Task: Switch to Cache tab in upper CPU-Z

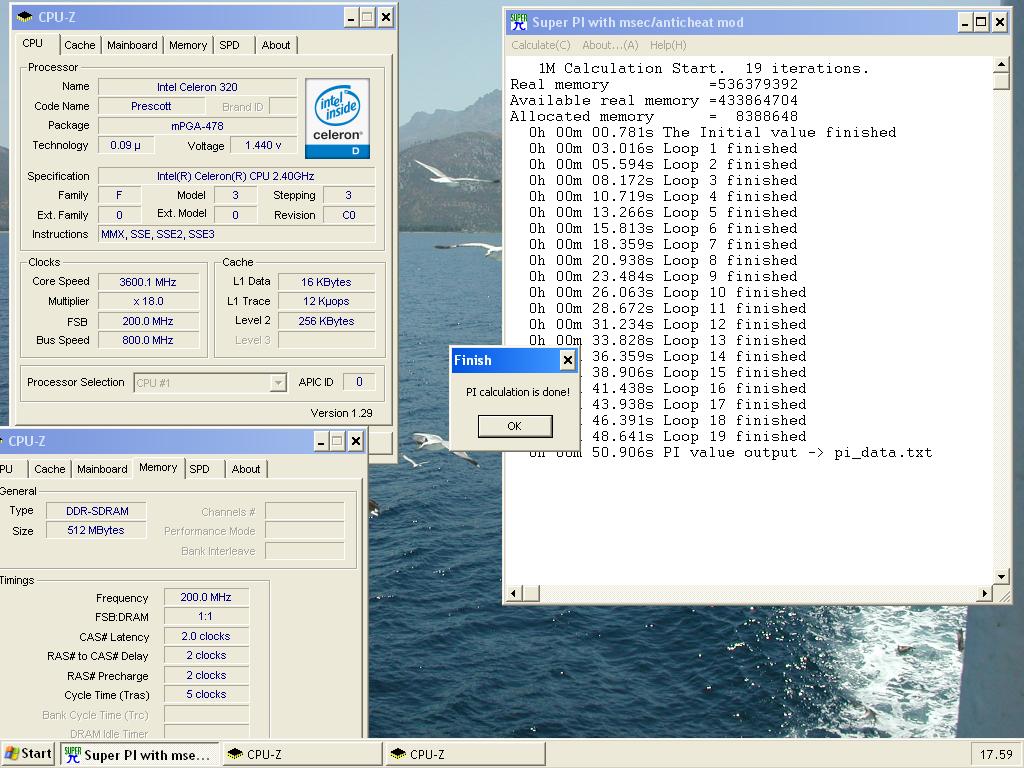Action: 80,45
